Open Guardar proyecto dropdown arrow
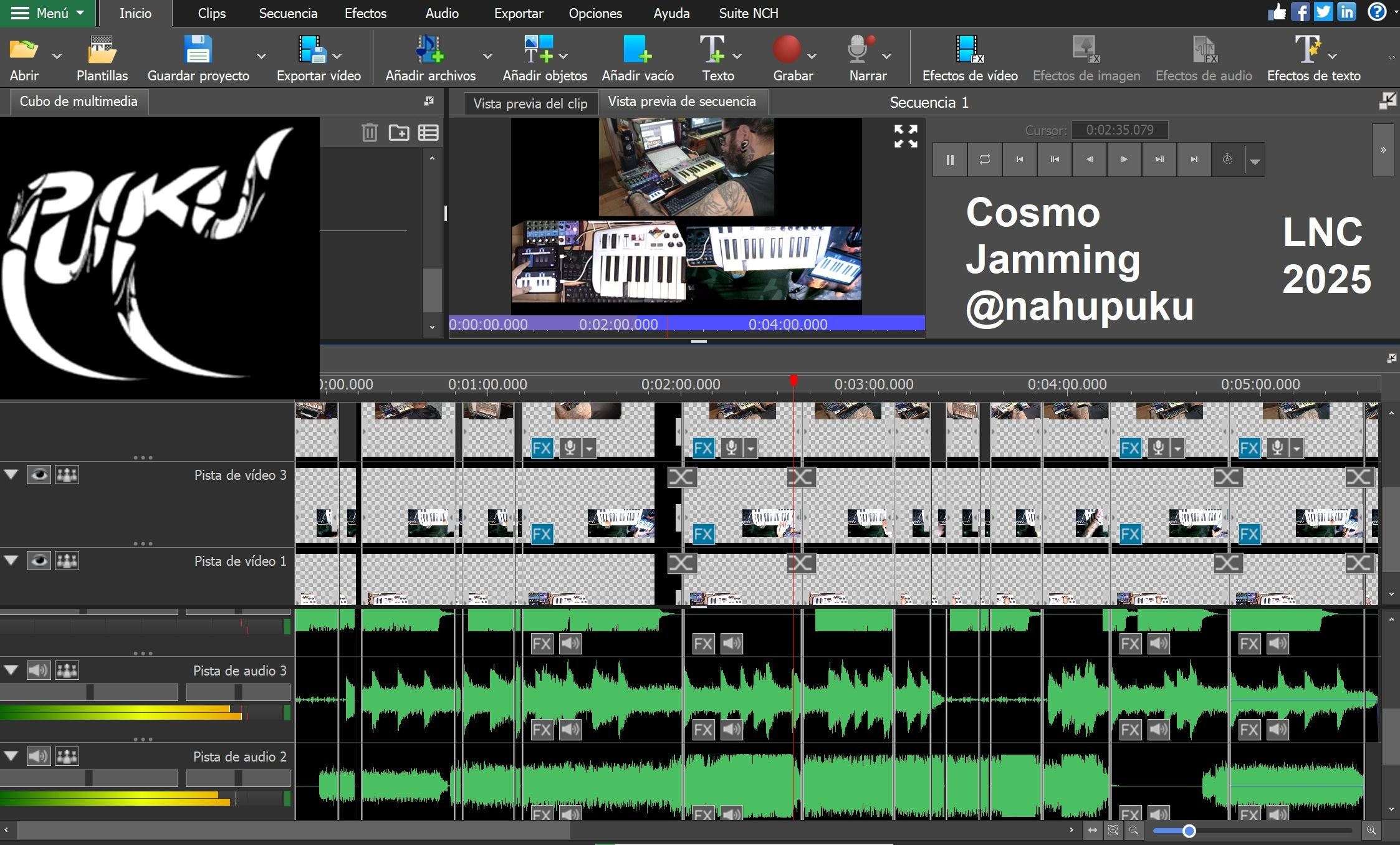 [x=261, y=56]
